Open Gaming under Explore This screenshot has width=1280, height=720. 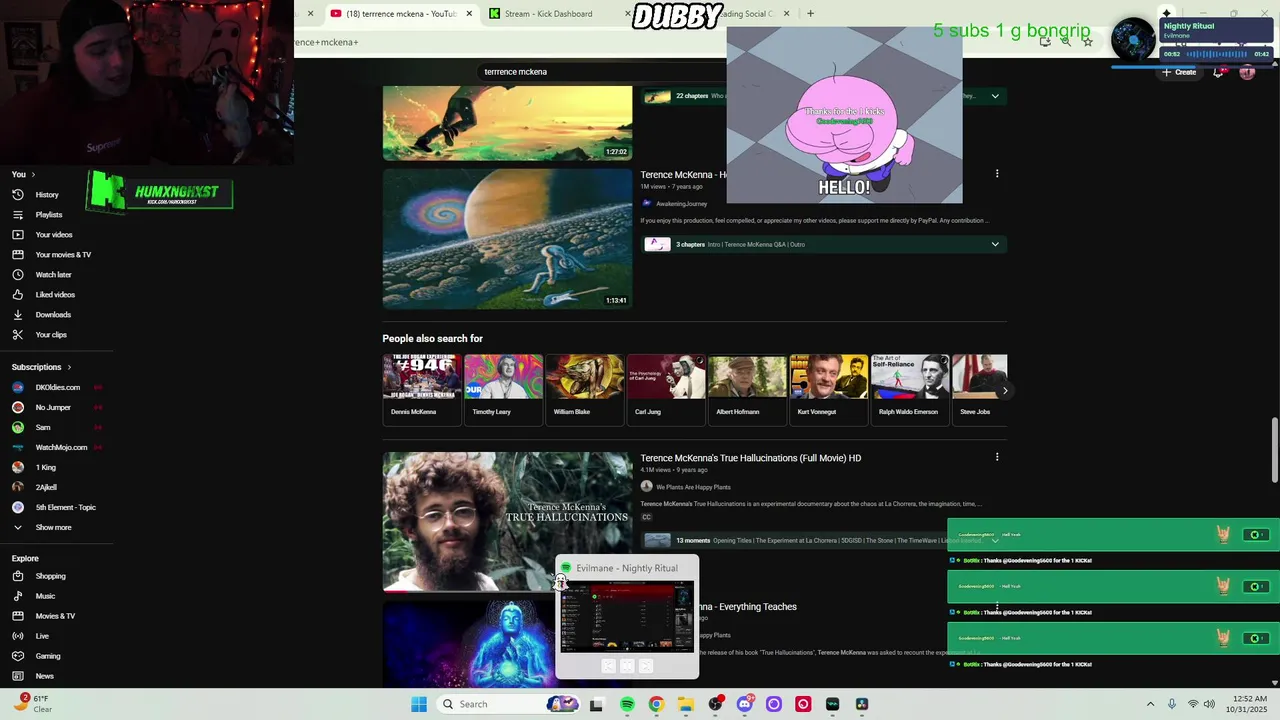click(48, 656)
